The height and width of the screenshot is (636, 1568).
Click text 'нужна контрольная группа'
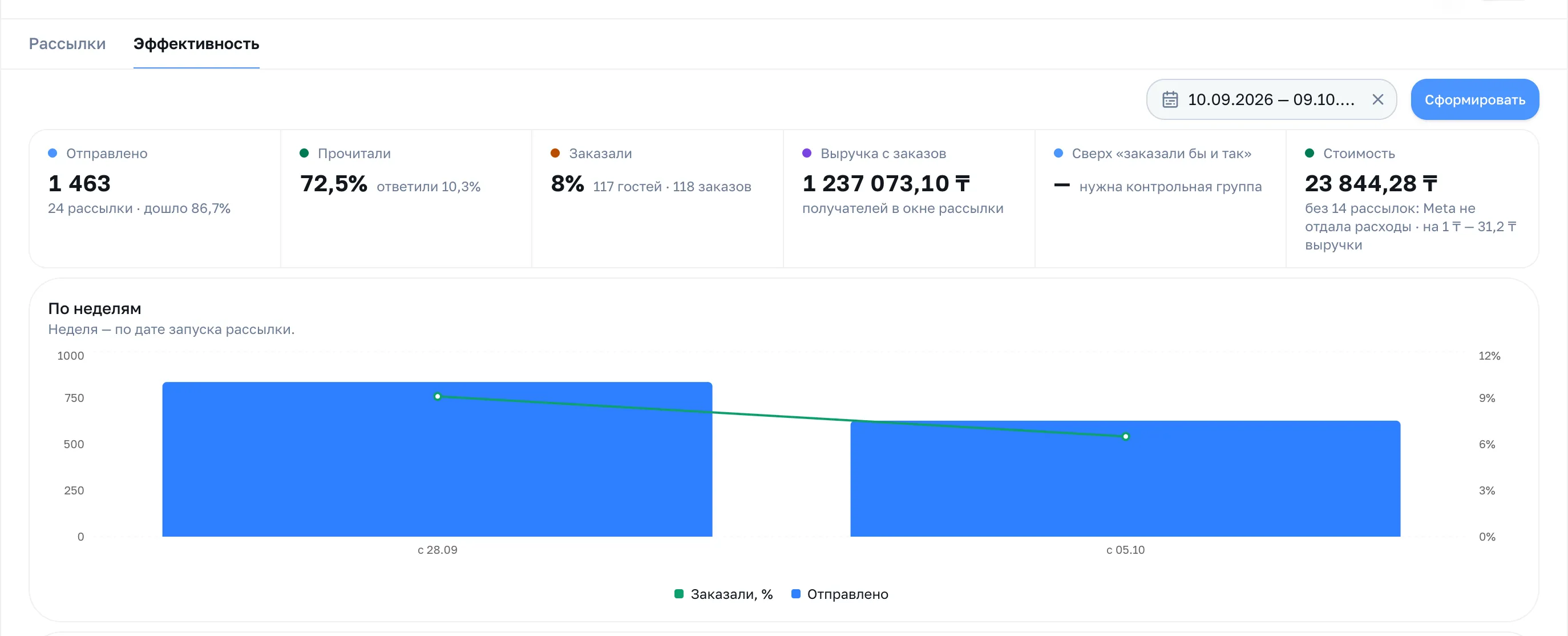point(1170,187)
